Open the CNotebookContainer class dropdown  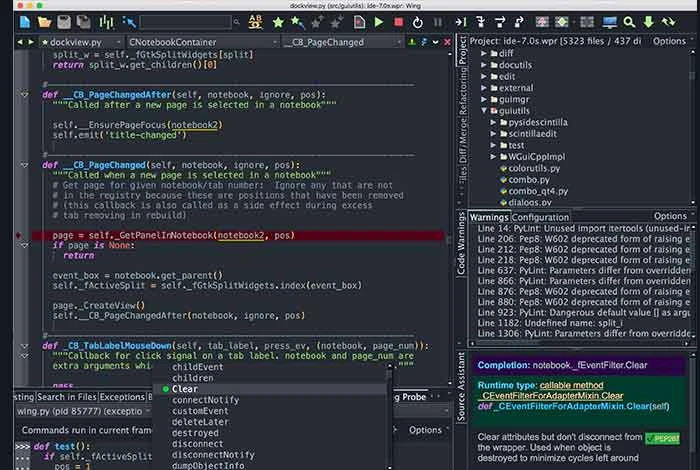203,42
